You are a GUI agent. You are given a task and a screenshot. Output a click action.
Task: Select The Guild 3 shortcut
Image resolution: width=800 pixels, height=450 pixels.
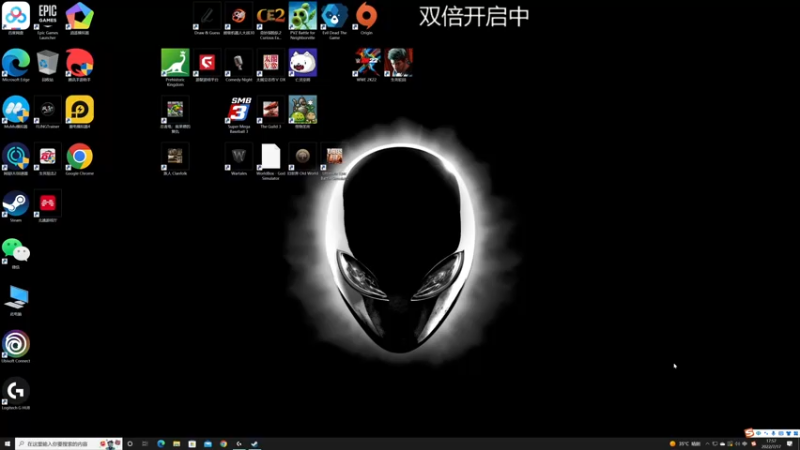(271, 112)
